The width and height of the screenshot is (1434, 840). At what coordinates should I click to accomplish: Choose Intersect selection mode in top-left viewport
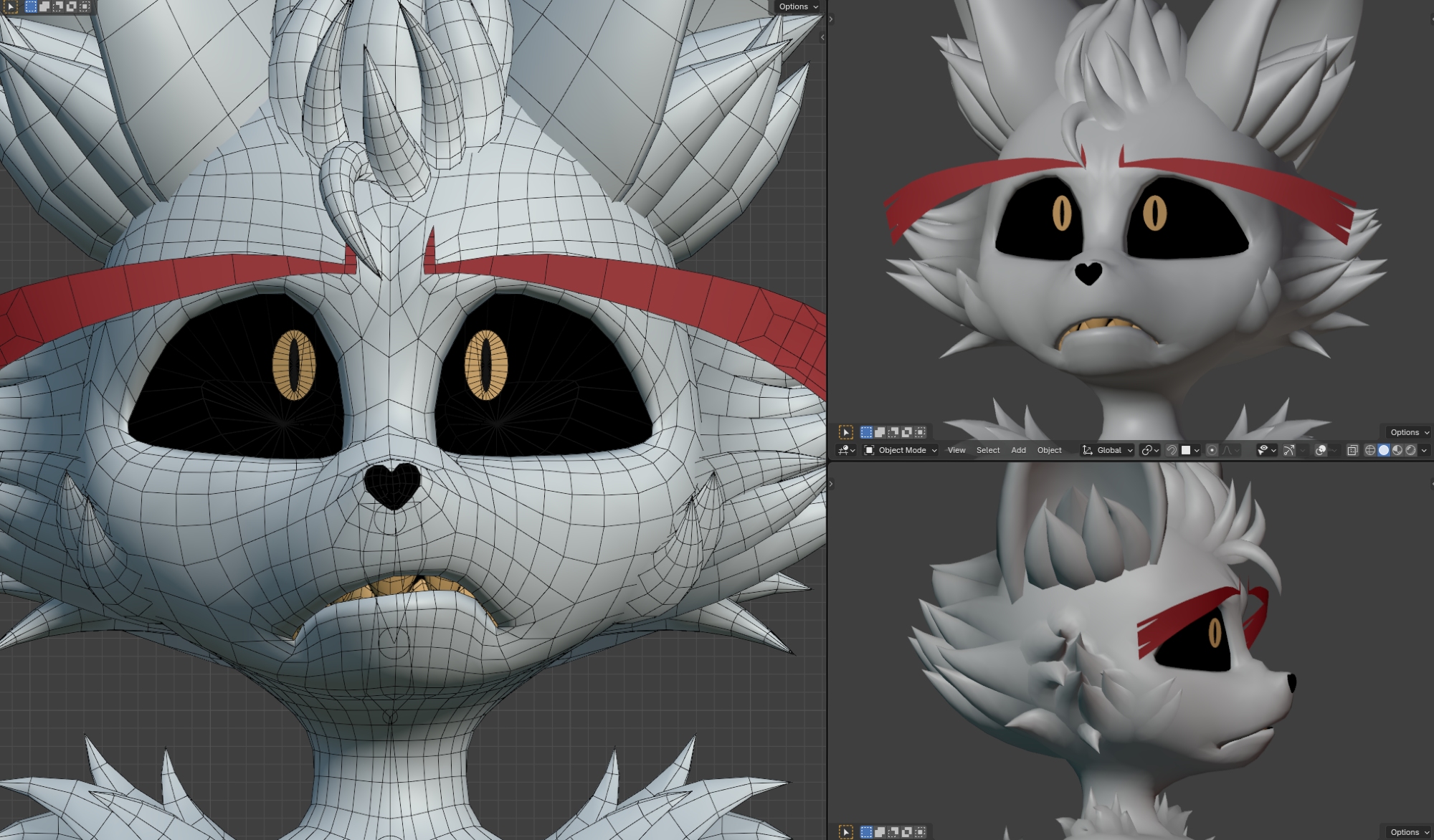coord(85,6)
